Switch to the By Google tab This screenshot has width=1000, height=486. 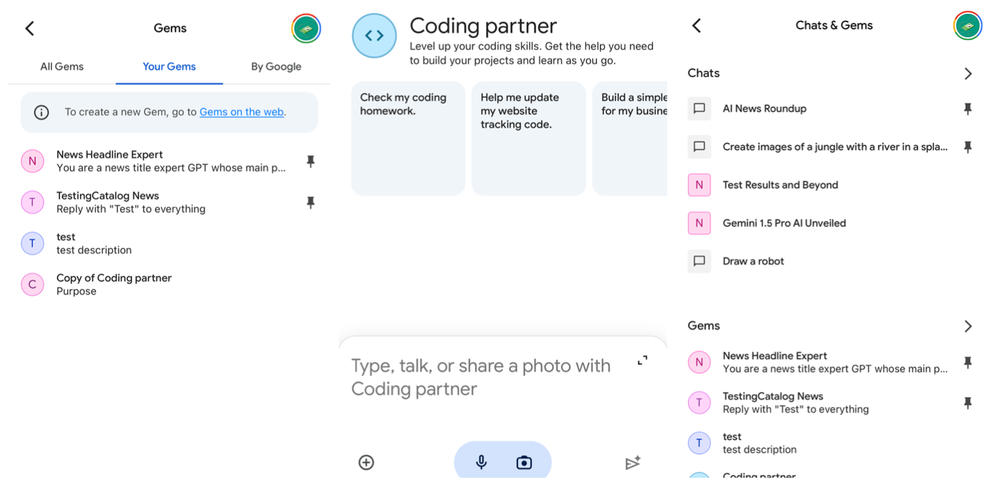coord(276,67)
